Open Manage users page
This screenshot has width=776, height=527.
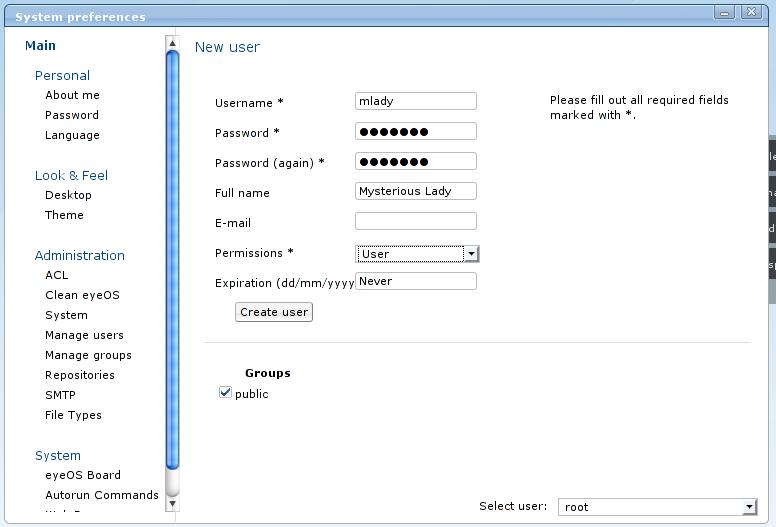pos(84,335)
